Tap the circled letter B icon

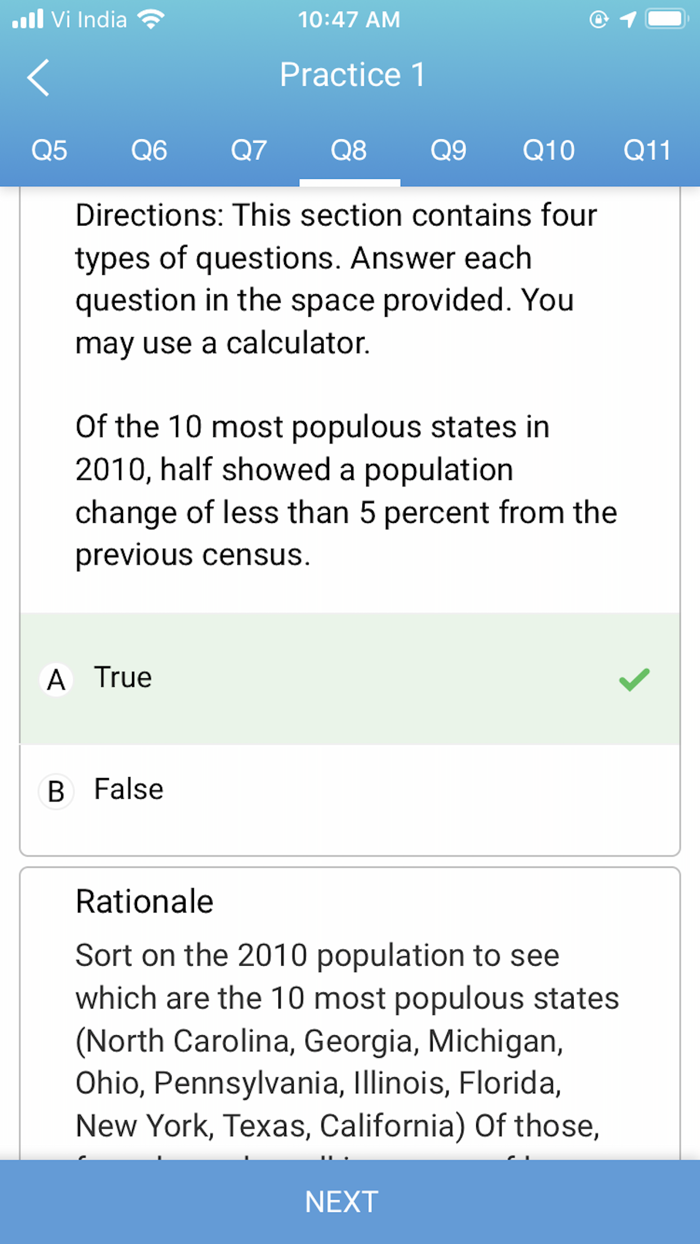pos(55,790)
